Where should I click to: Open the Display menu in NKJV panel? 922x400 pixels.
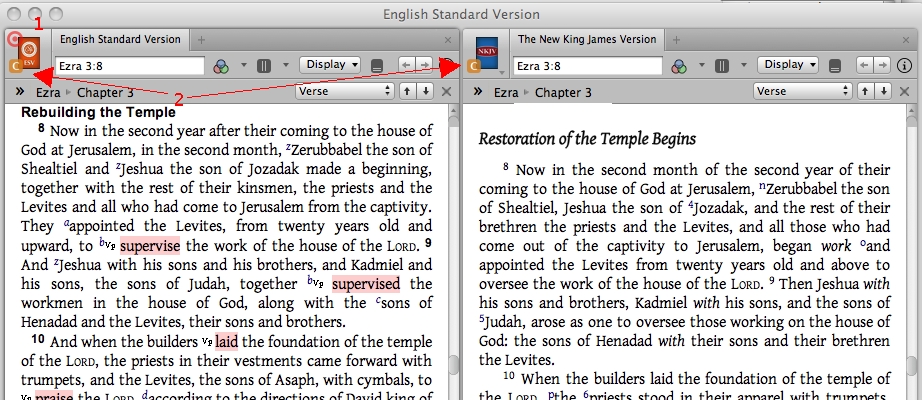click(788, 65)
